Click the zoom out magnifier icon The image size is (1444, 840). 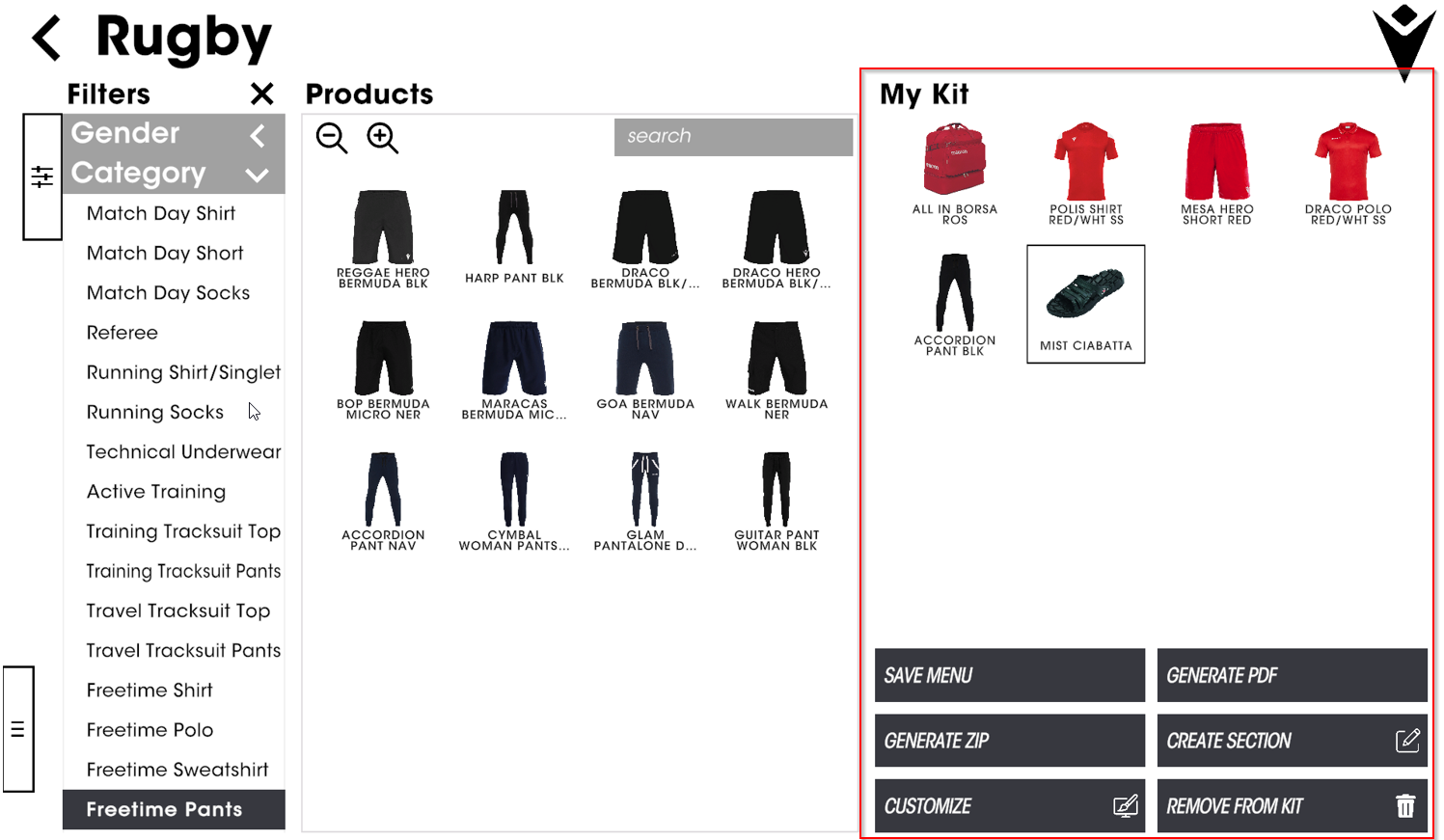(332, 138)
